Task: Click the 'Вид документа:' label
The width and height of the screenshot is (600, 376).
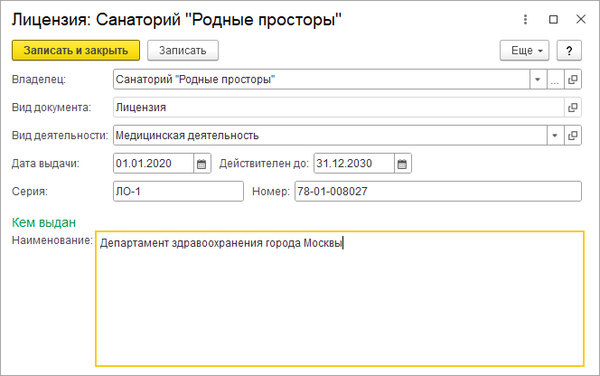Action: click(51, 107)
